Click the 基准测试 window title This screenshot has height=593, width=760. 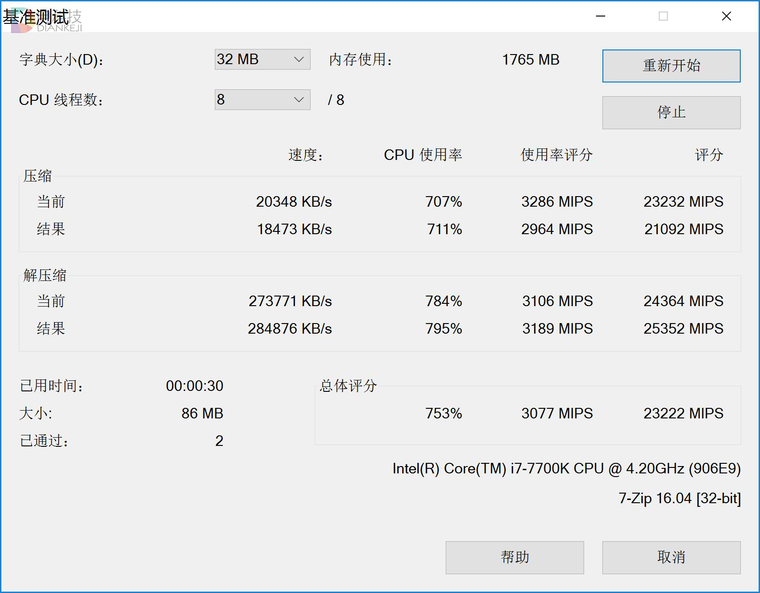click(x=36, y=17)
